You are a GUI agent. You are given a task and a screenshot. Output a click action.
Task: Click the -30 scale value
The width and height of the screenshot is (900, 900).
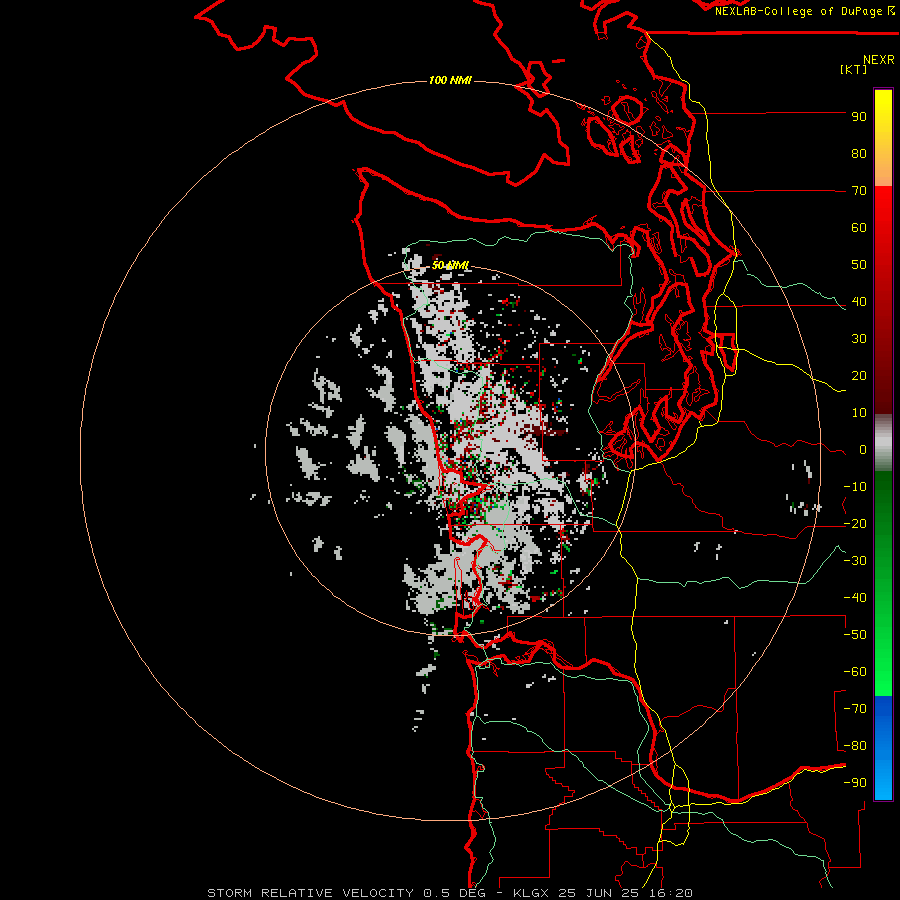[855, 561]
